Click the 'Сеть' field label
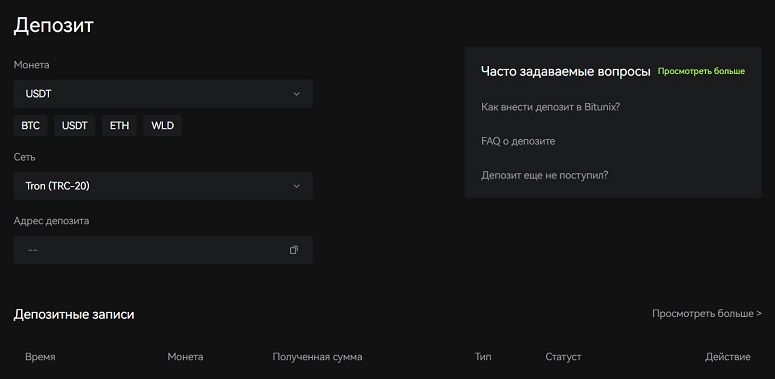 click(24, 157)
